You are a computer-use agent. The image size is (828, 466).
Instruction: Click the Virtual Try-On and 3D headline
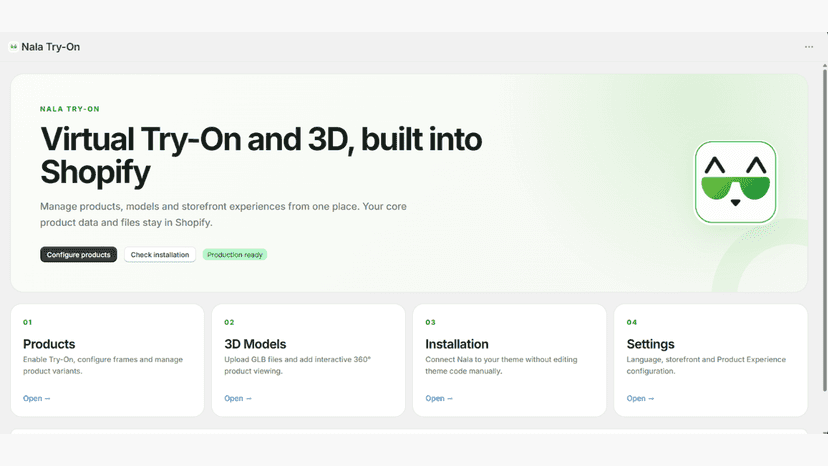coord(261,155)
